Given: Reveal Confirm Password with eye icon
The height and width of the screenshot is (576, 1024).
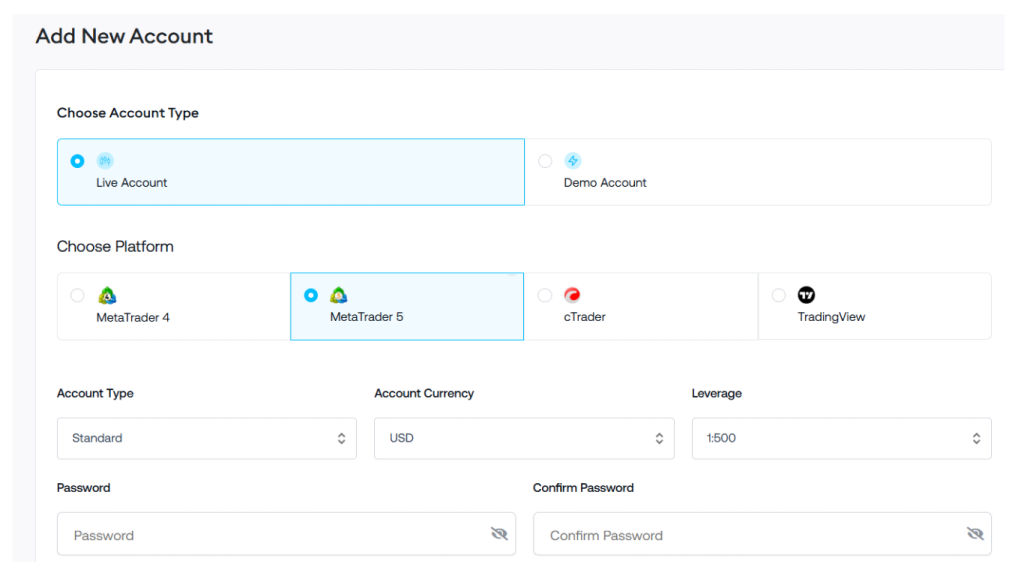Looking at the screenshot, I should tap(975, 534).
